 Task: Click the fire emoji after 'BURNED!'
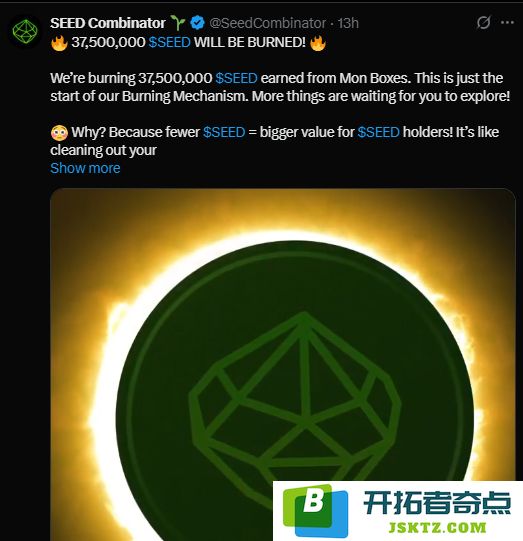318,43
